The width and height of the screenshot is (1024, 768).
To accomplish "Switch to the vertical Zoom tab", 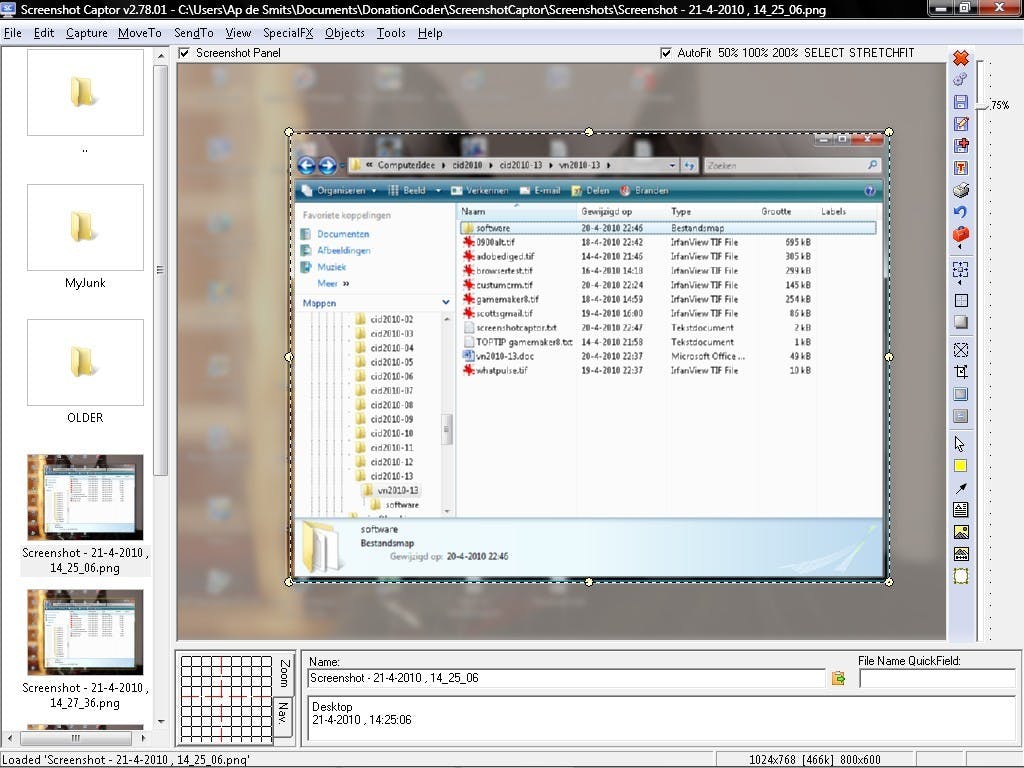I will pyautogui.click(x=284, y=674).
